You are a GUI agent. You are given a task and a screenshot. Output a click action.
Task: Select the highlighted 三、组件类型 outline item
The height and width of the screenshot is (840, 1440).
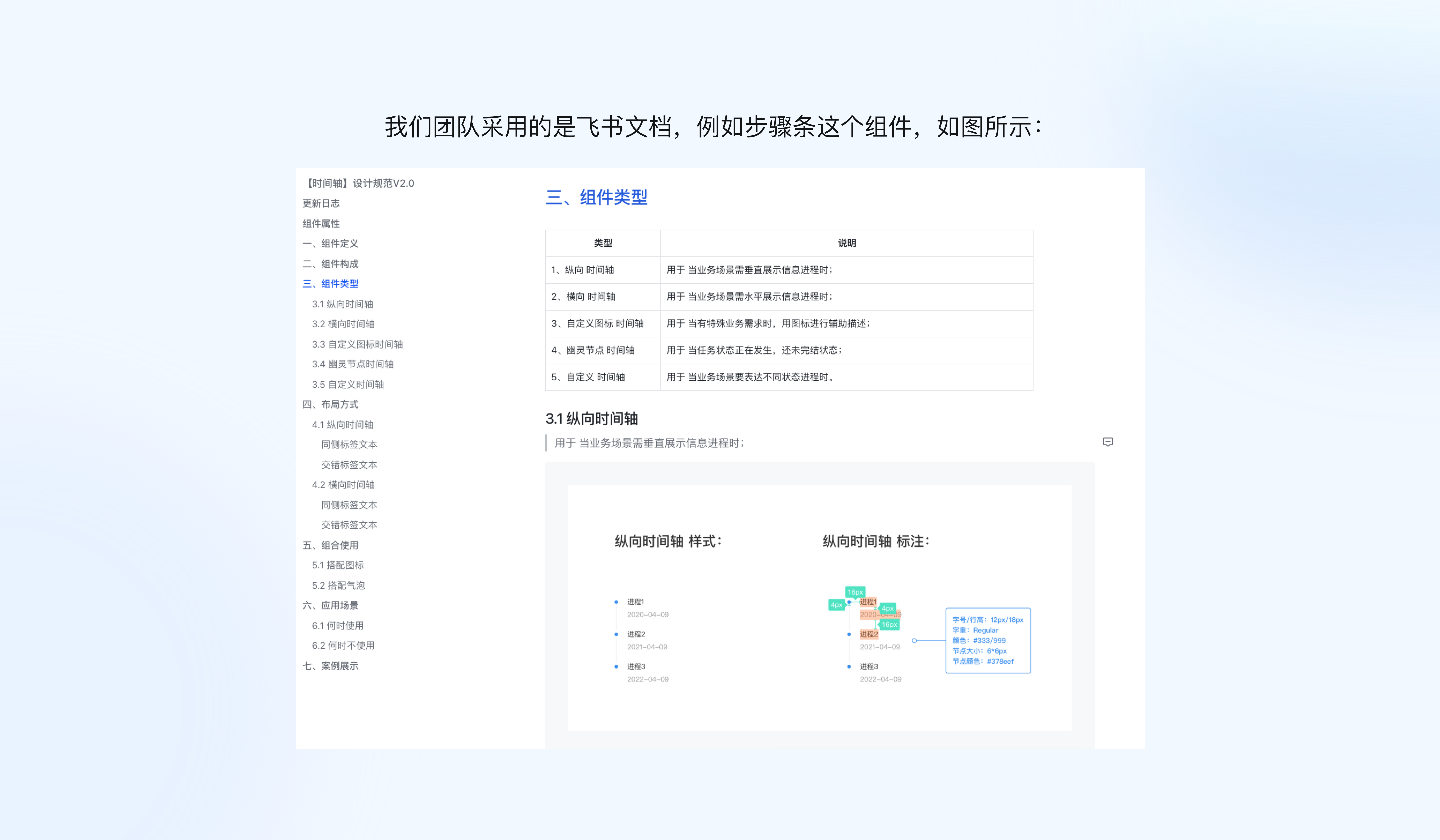tap(330, 284)
